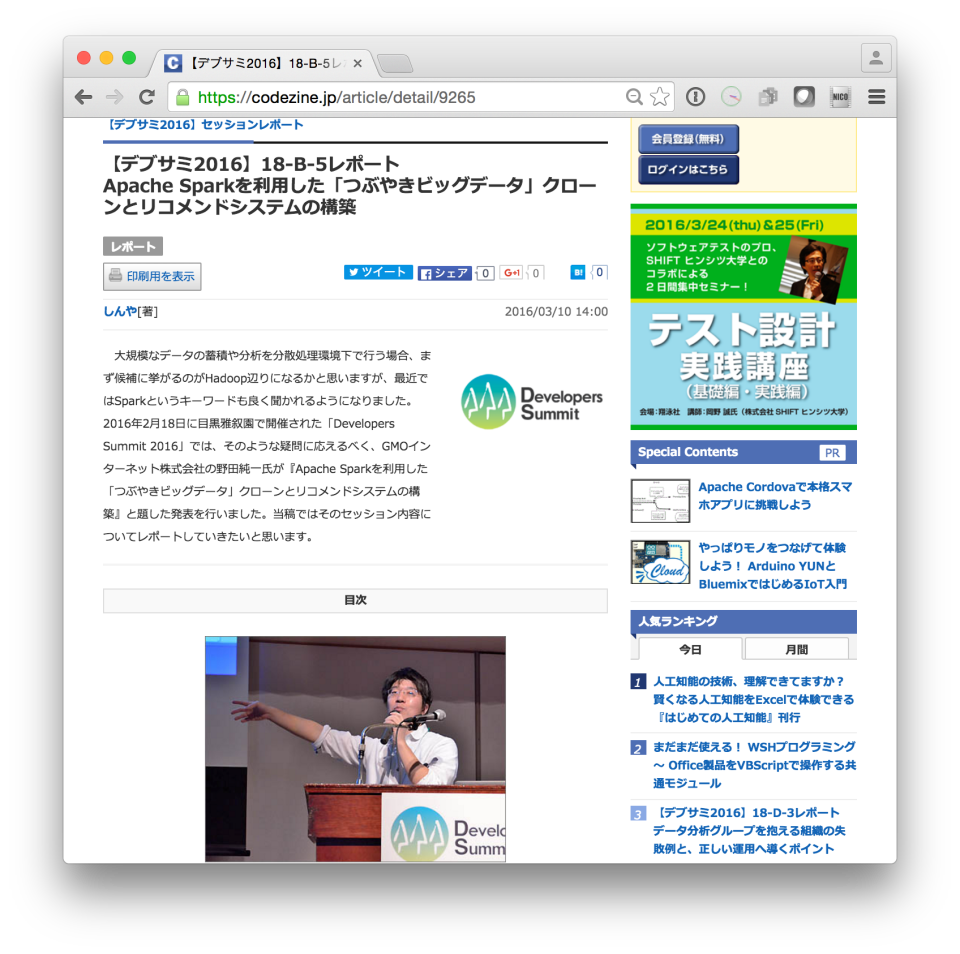Click the Chrome menu hamburger icon
960x954 pixels.
pos(876,97)
